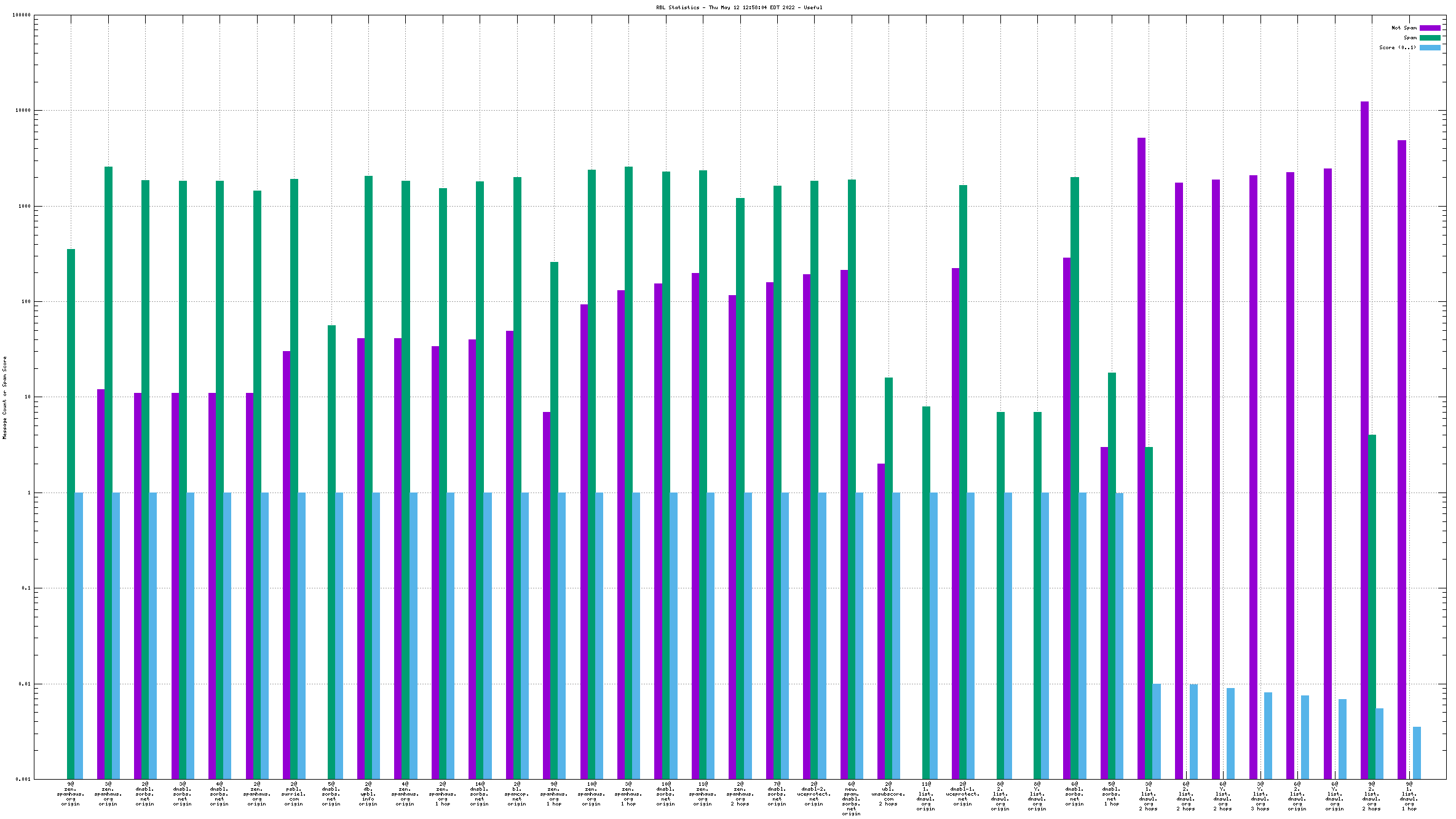This screenshot has width=1456, height=819.
Task: Click the green Spam legend swatch
Action: [x=1430, y=38]
